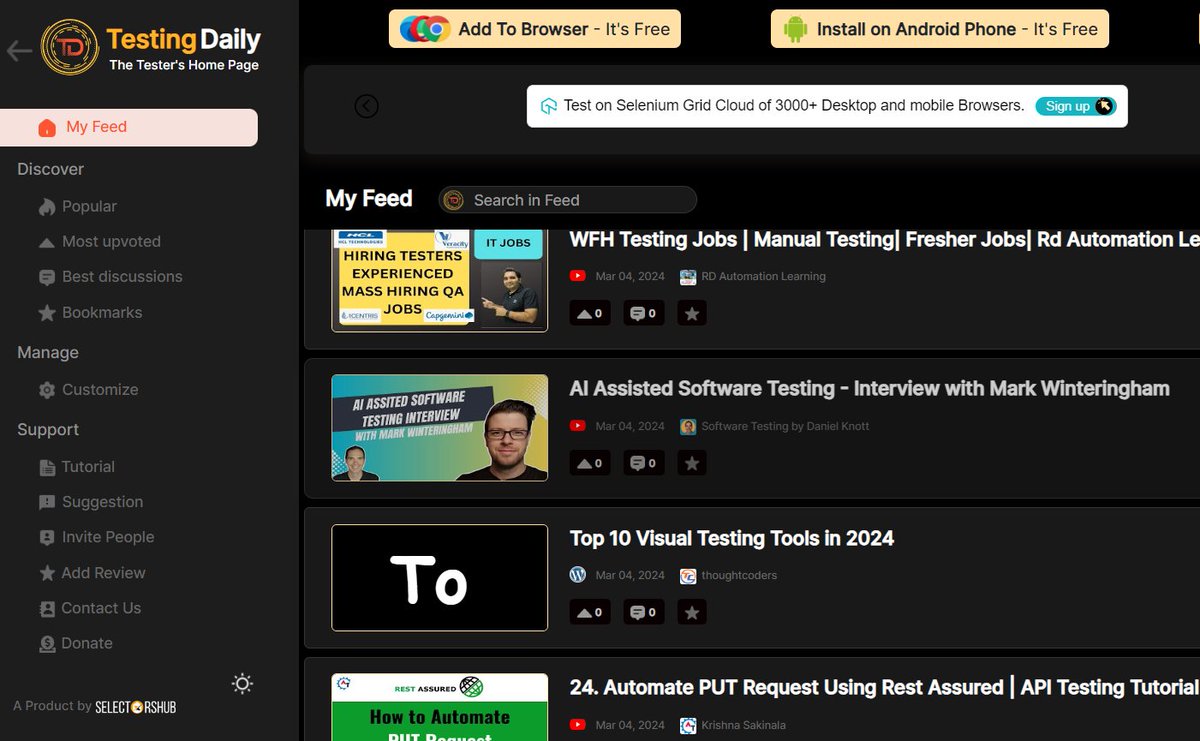Click the Search in Feed field
The height and width of the screenshot is (741, 1200).
click(566, 199)
